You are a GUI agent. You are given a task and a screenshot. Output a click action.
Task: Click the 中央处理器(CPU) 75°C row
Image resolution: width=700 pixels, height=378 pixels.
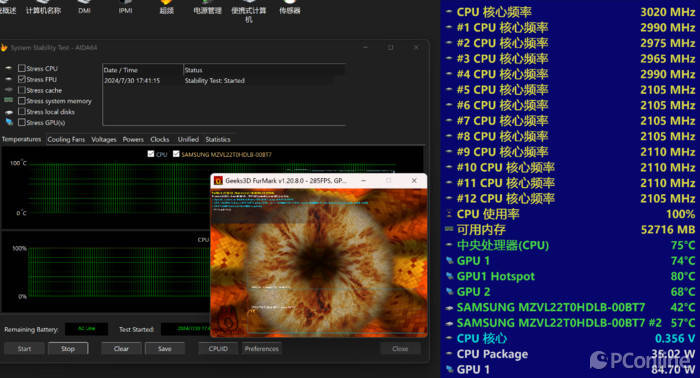570,245
